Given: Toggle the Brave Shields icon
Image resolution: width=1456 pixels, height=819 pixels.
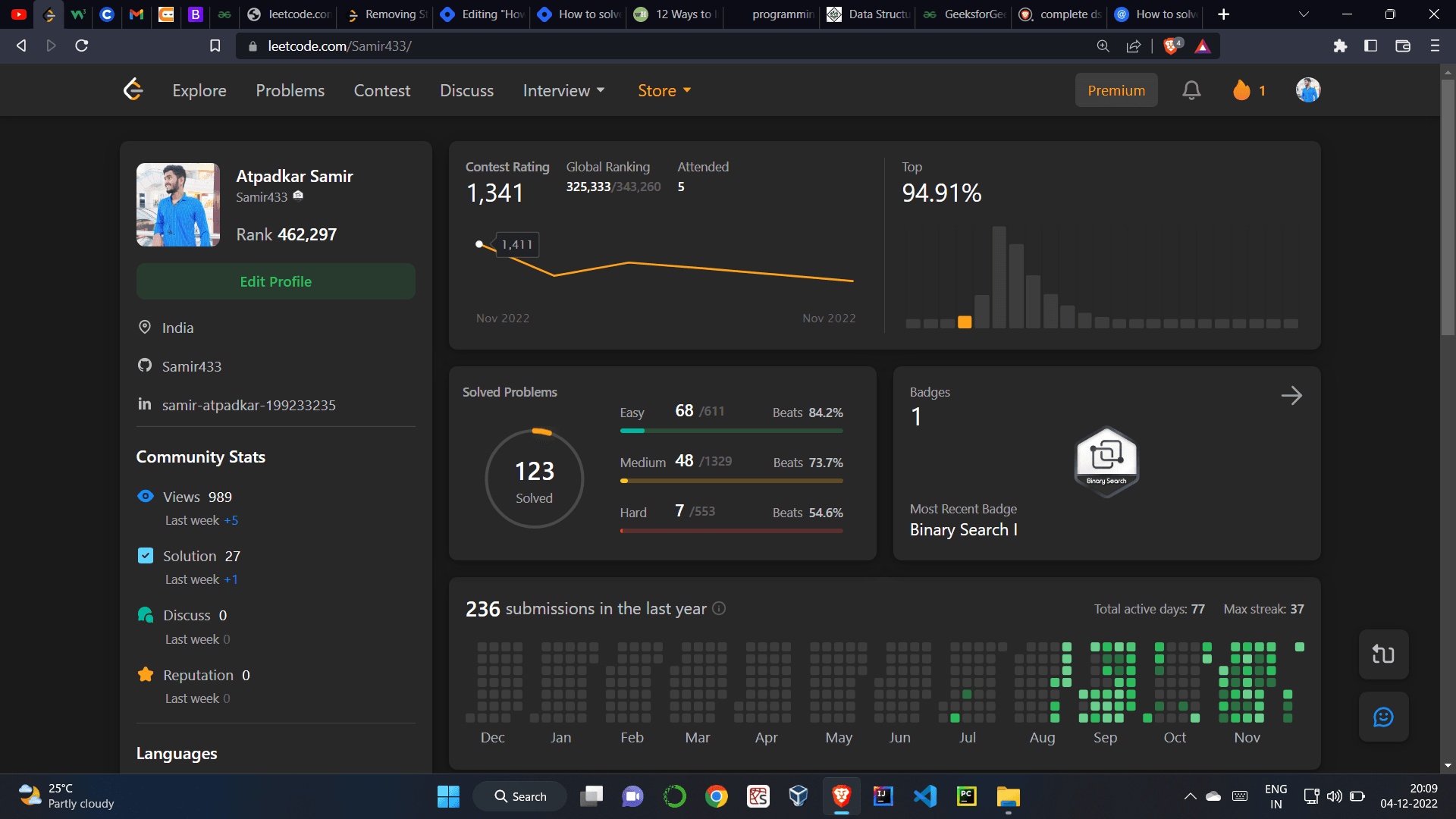Looking at the screenshot, I should [1172, 46].
